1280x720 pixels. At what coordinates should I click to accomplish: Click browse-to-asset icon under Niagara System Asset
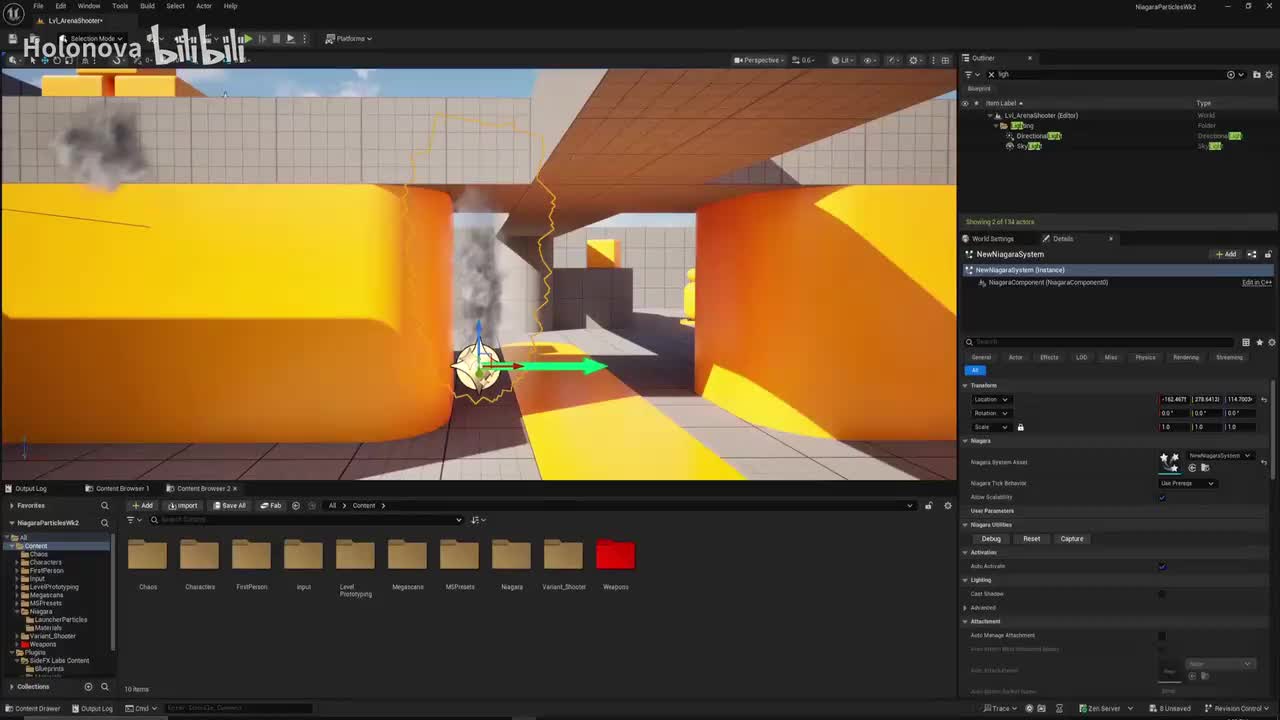(1205, 468)
